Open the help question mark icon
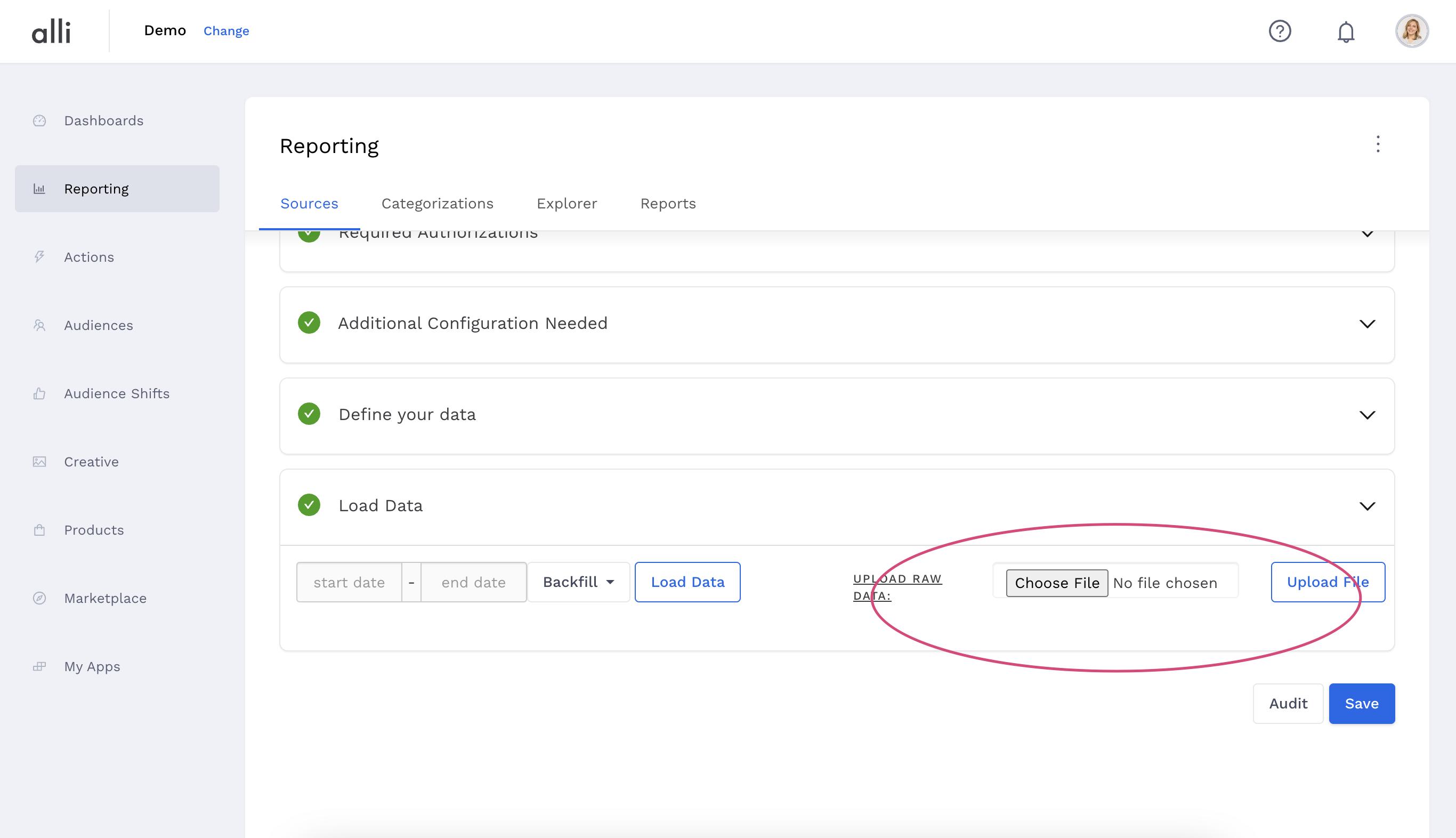1456x838 pixels. pos(1280,31)
